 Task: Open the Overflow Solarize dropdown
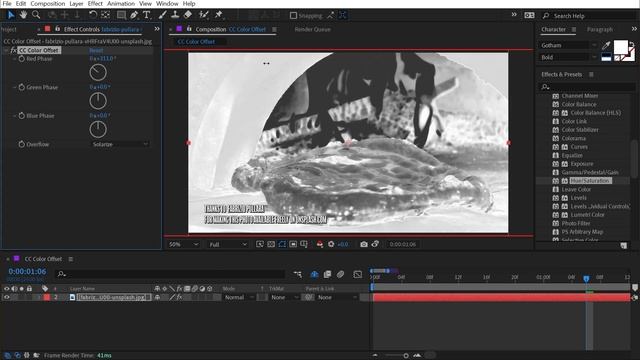[x=119, y=144]
